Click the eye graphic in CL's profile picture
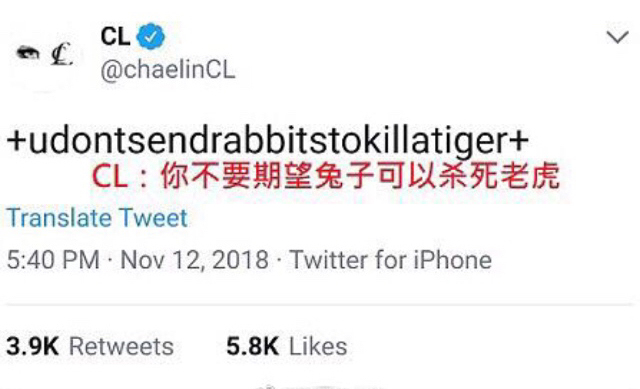 tap(28, 53)
